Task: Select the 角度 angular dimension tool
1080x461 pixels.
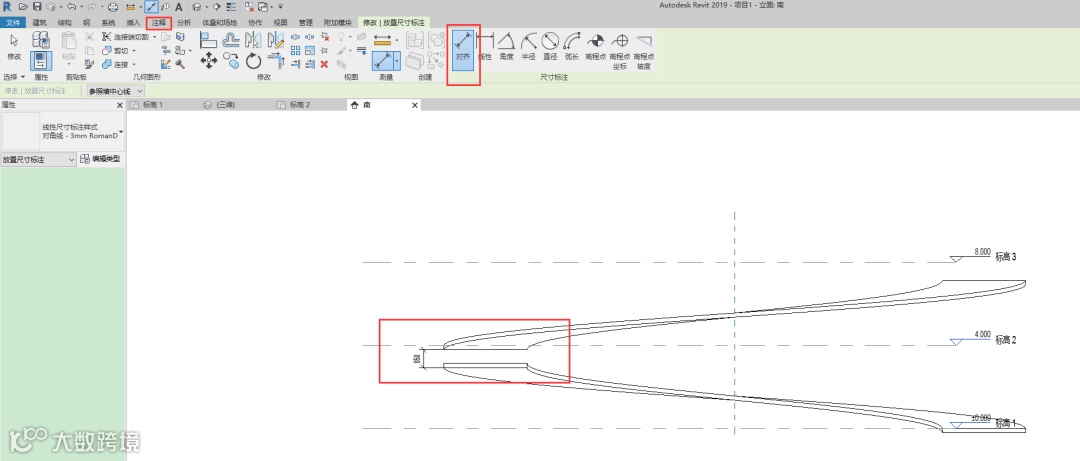Action: click(x=506, y=45)
